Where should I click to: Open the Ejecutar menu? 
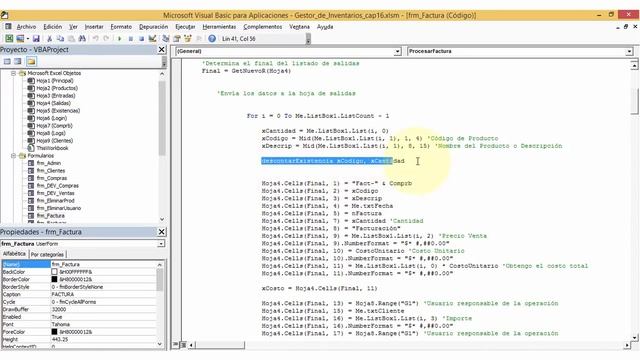click(185, 27)
